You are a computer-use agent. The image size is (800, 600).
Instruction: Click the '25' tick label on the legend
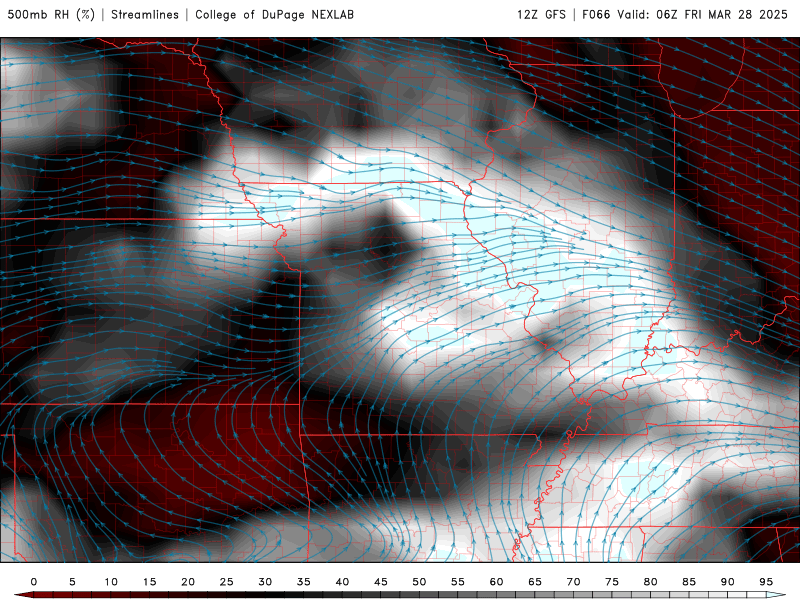pos(227,582)
